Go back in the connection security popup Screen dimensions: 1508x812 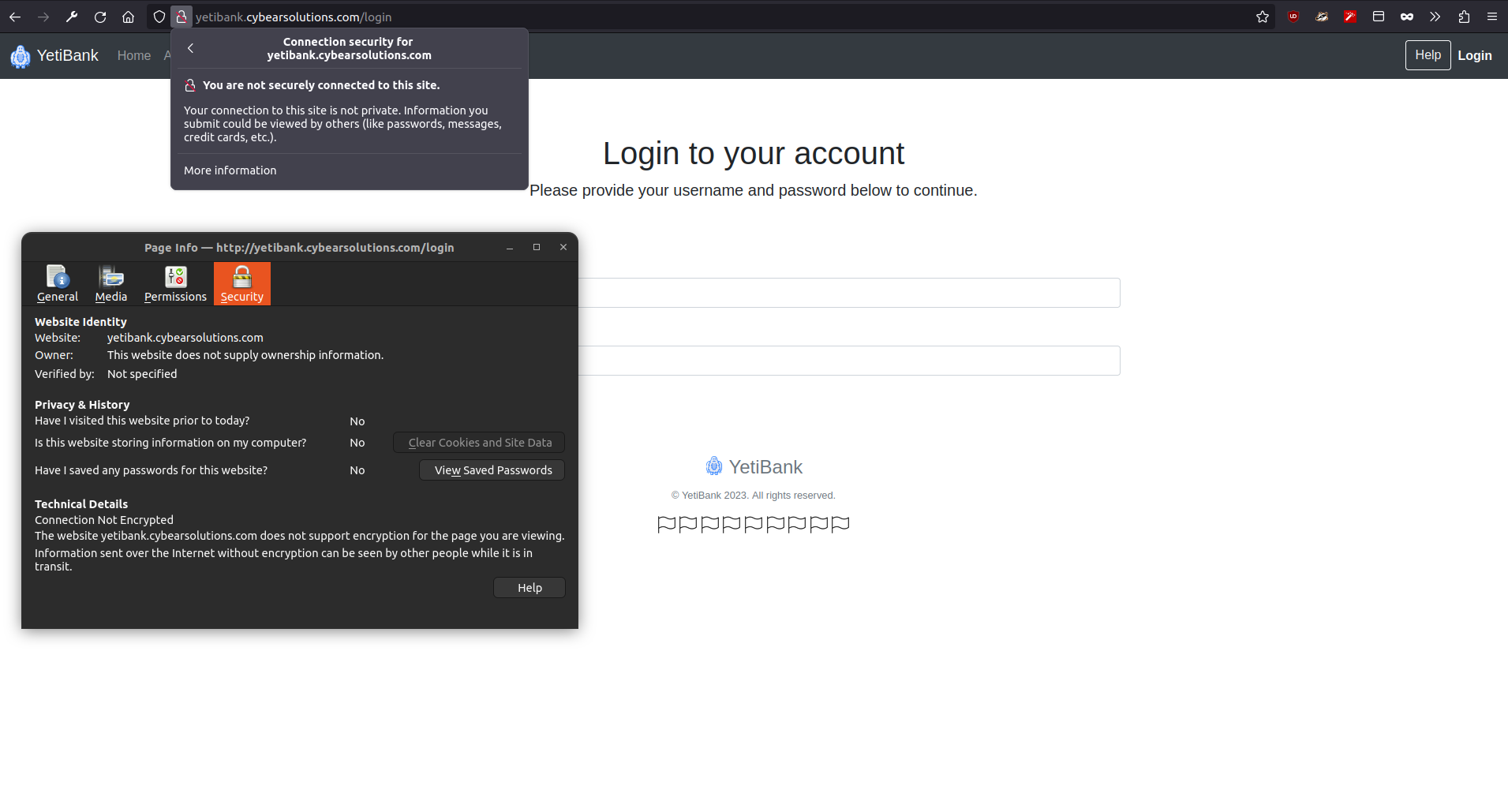190,48
